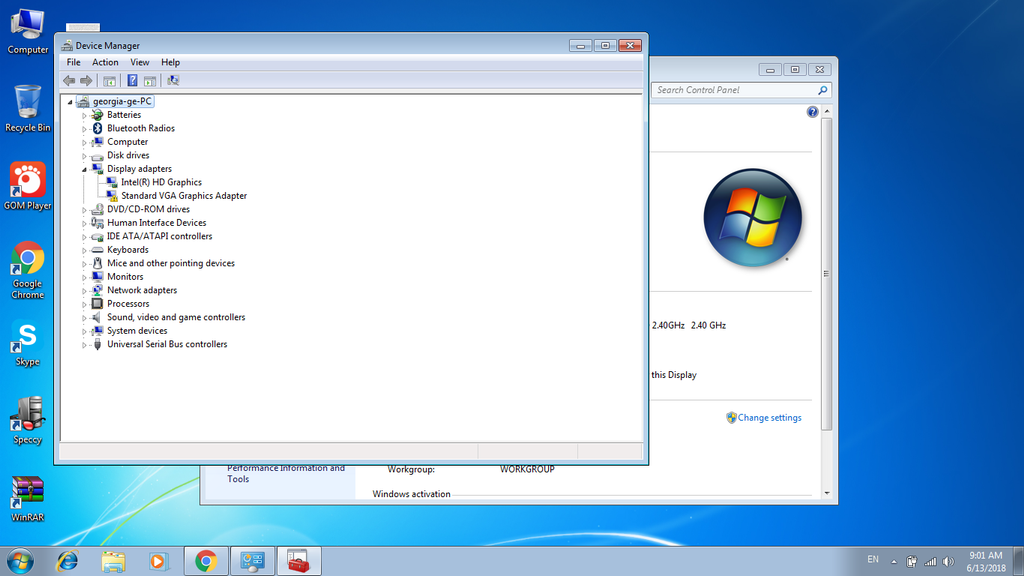The height and width of the screenshot is (576, 1024).
Task: Open the Action menu
Action: click(105, 62)
